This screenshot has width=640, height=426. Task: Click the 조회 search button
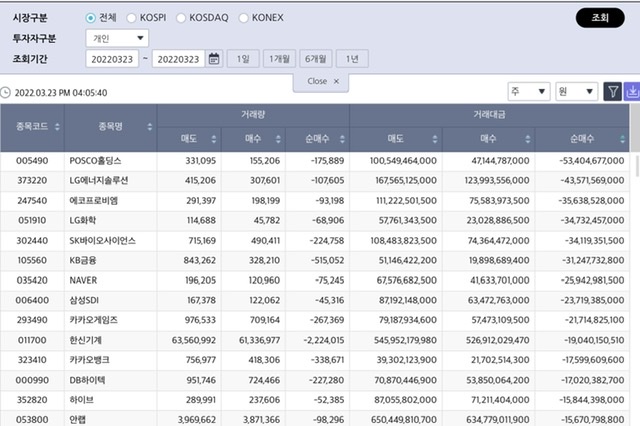600,18
